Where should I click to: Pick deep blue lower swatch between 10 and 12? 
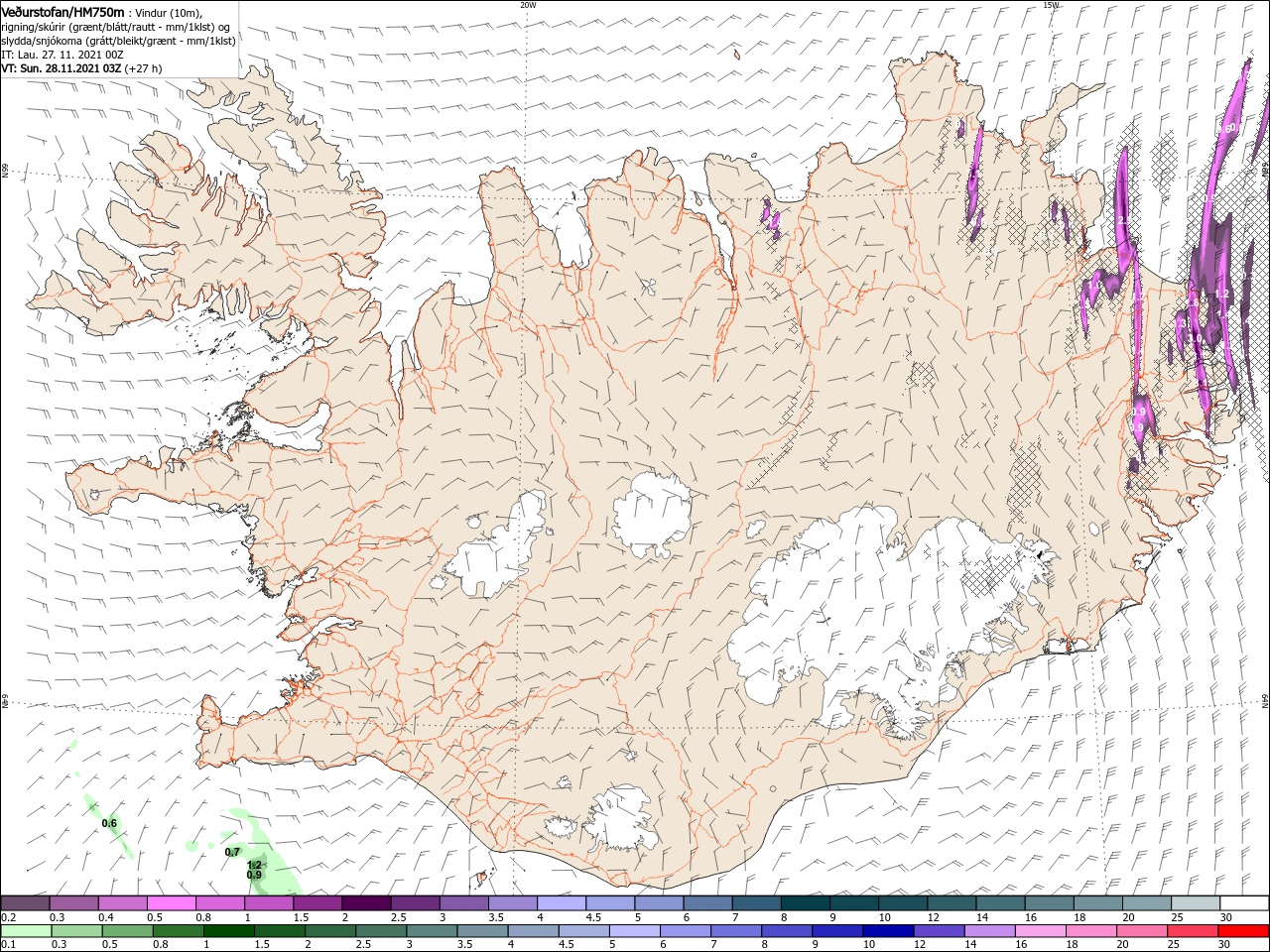tap(888, 931)
